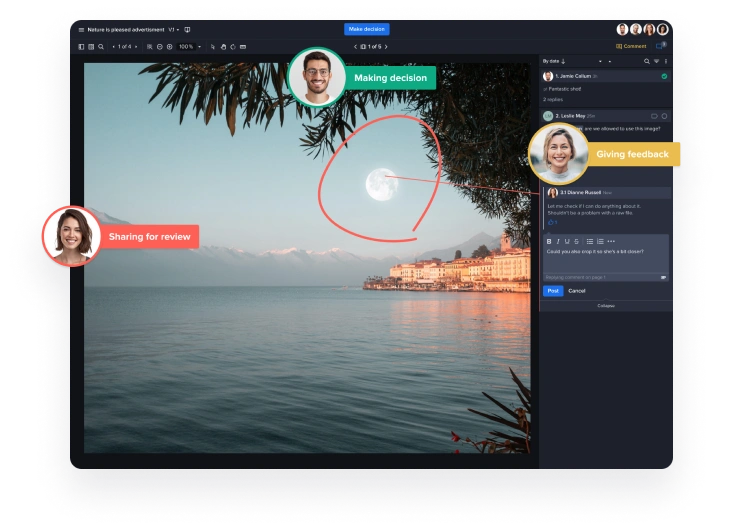The width and height of the screenshot is (730, 529).
Task: Switch to the Comment tab
Action: click(632, 46)
